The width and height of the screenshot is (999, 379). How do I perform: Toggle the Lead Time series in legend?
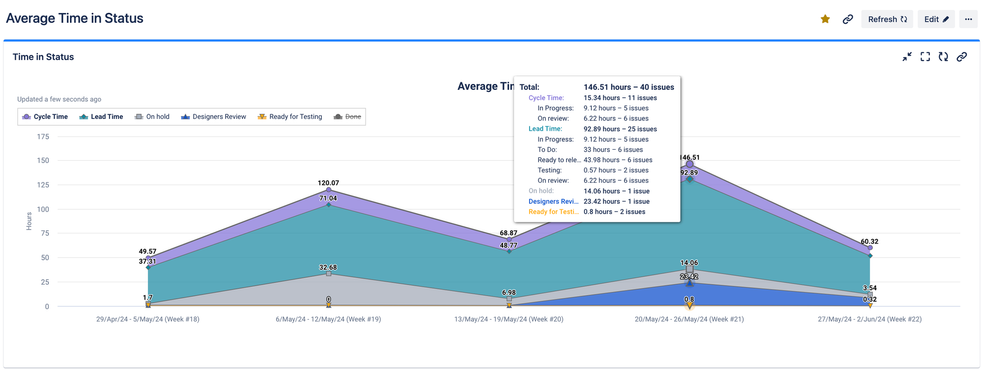pyautogui.click(x=97, y=117)
